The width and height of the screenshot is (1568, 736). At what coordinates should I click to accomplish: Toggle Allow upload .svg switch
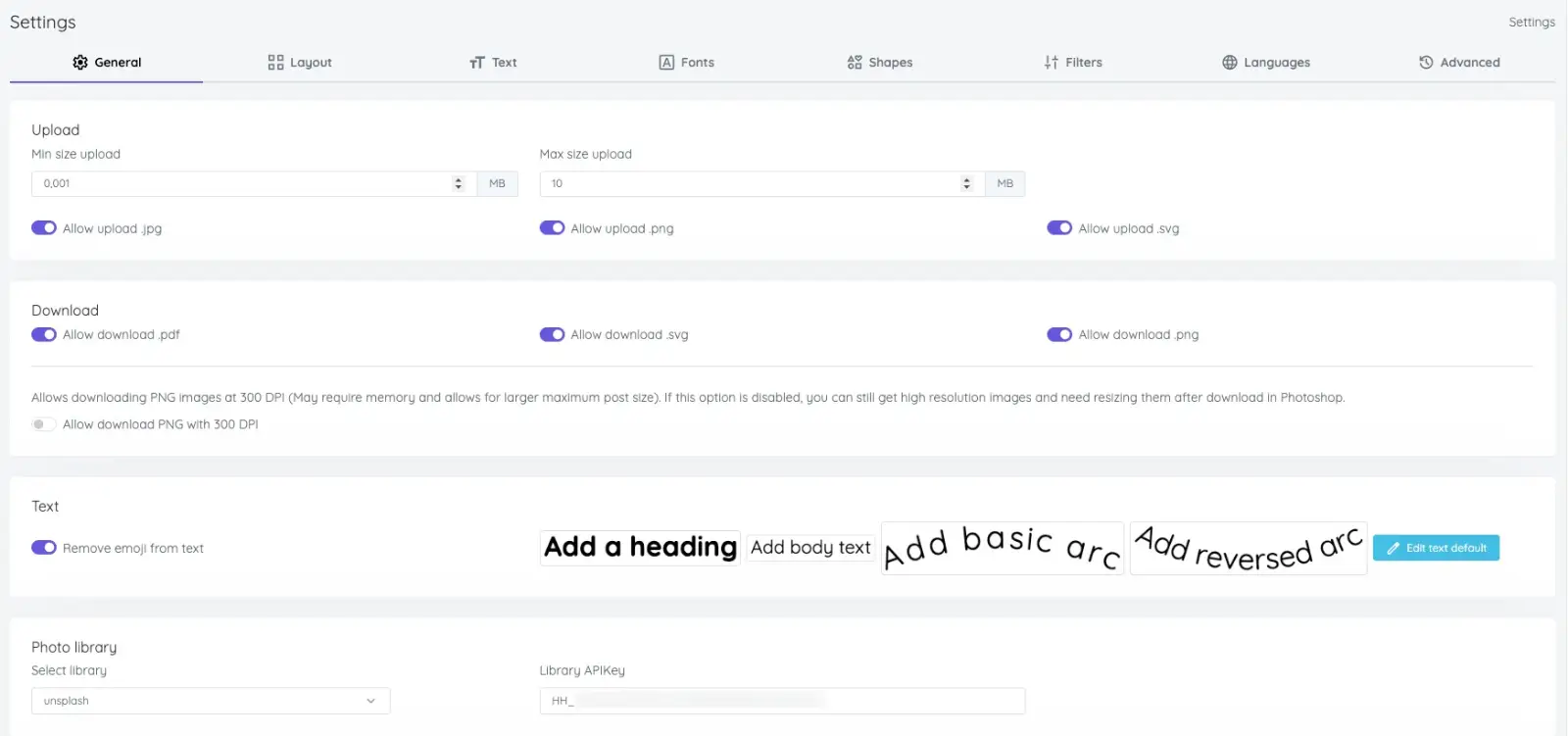click(1059, 228)
